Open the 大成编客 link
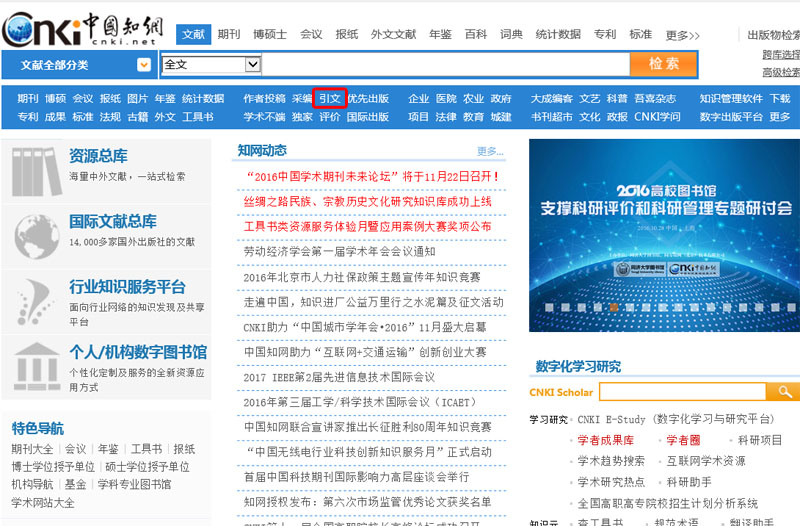This screenshot has height=526, width=800. click(552, 98)
